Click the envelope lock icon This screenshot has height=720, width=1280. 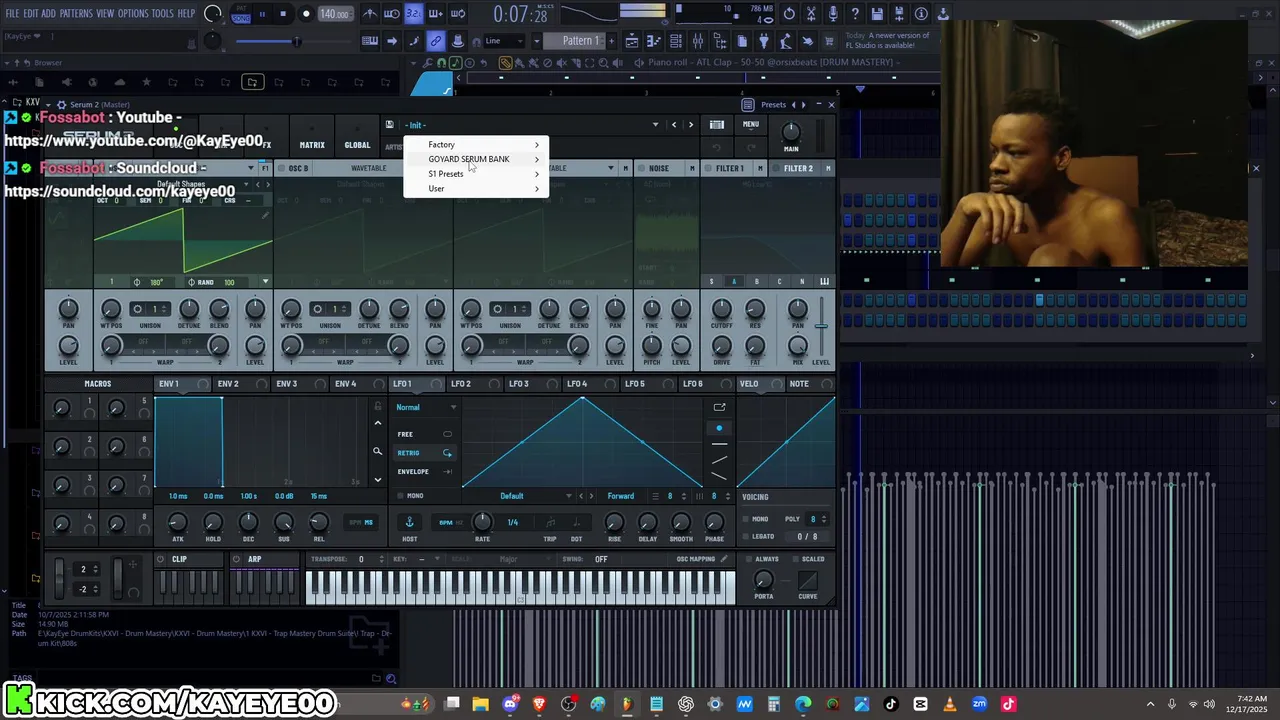(x=377, y=407)
